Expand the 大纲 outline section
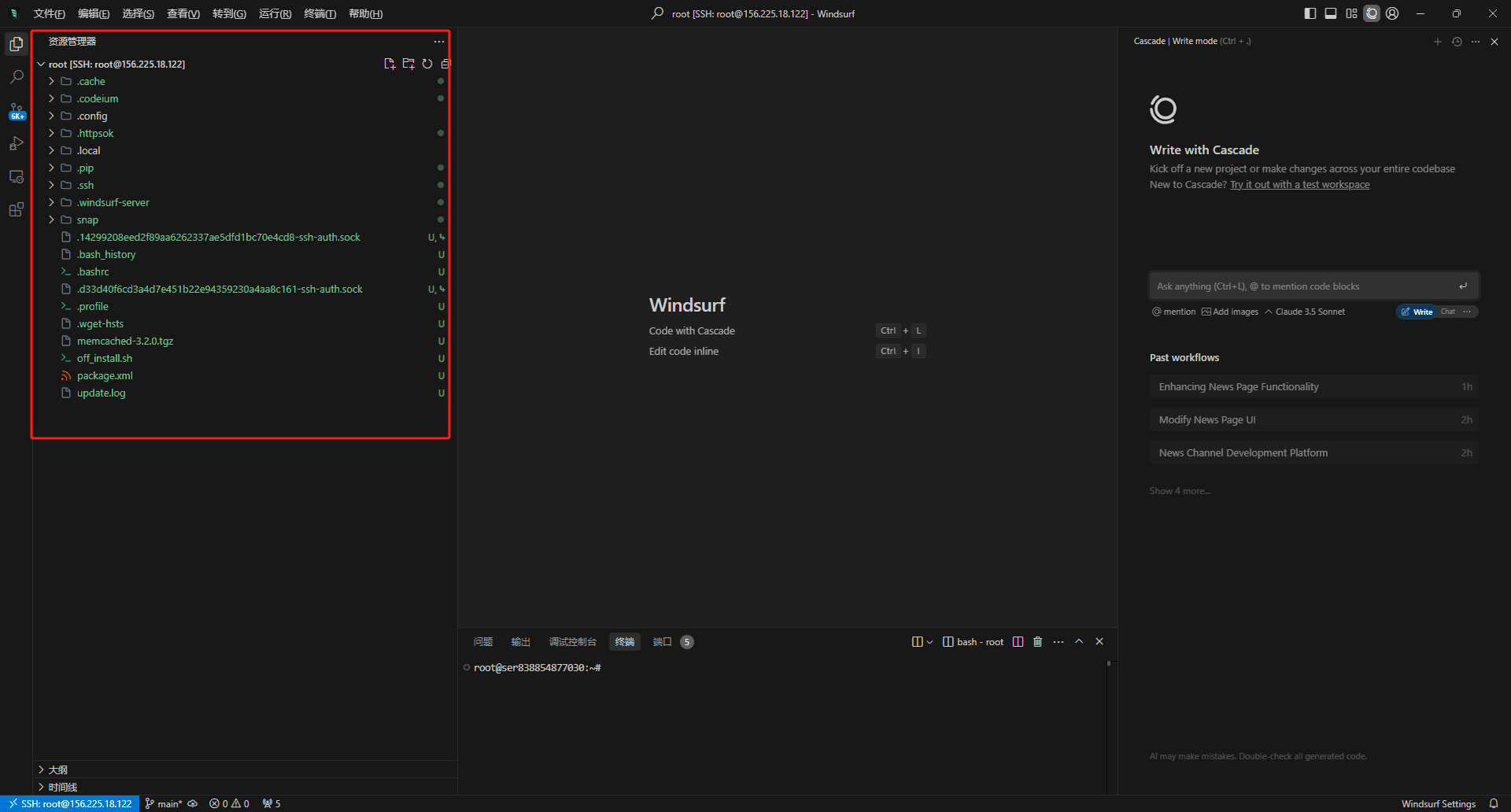Image resolution: width=1511 pixels, height=812 pixels. pyautogui.click(x=58, y=770)
